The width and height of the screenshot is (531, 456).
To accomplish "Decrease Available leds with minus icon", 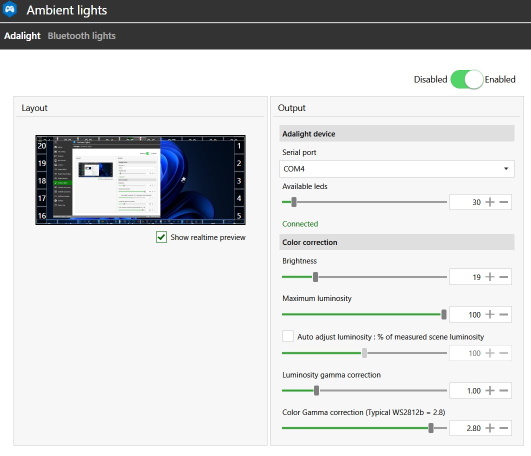I will coord(504,202).
